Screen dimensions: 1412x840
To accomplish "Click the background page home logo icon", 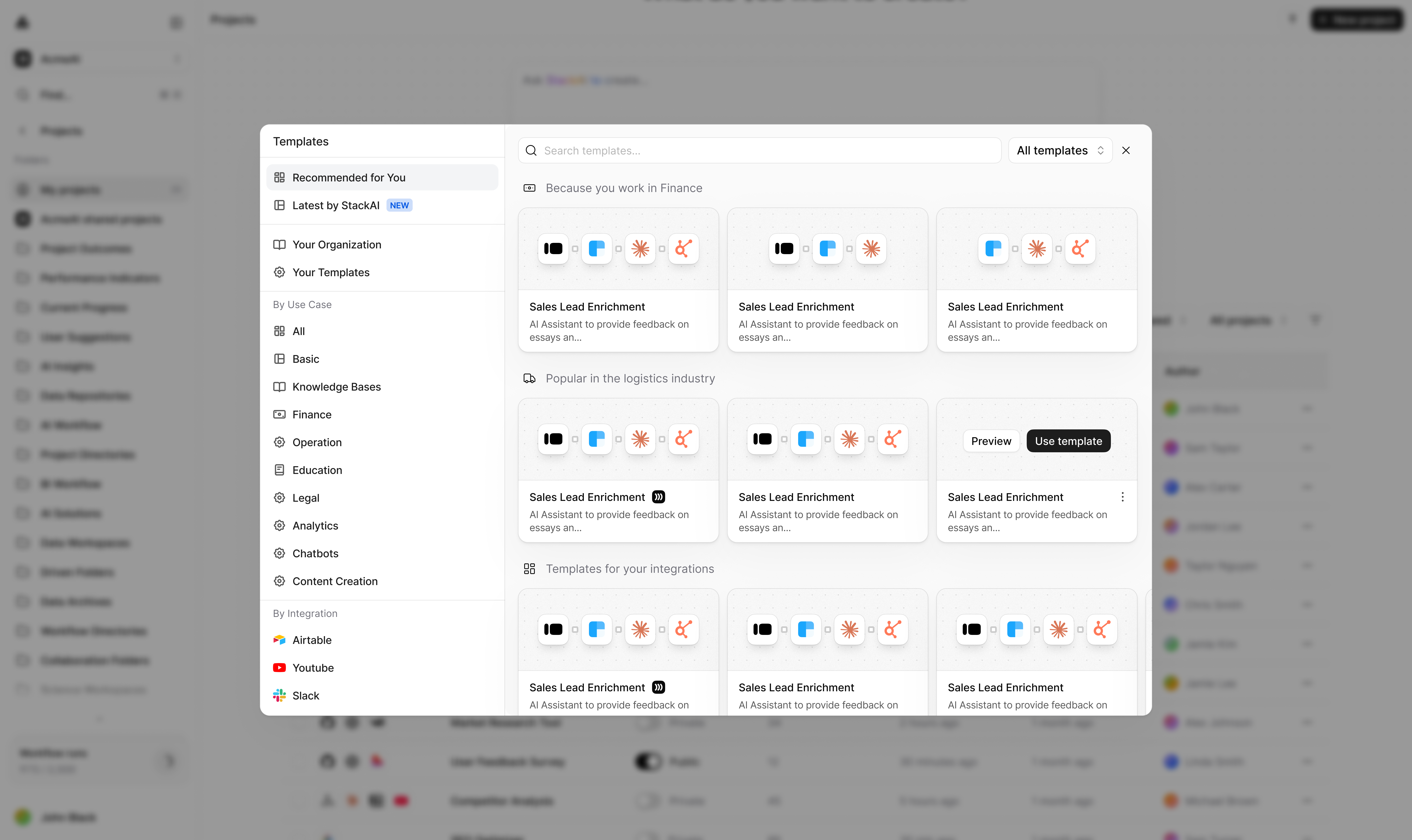I will click(x=22, y=23).
